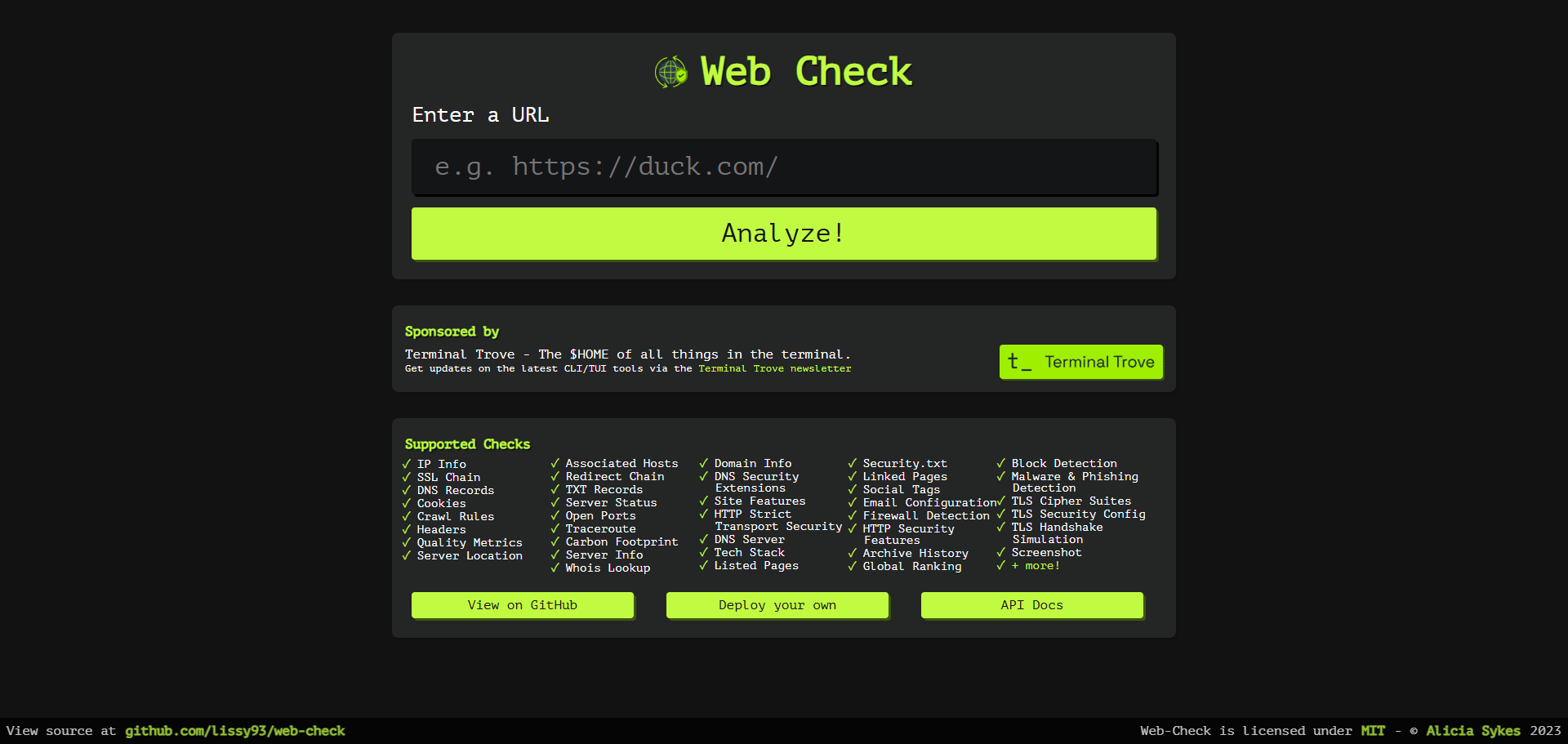Click the 'Whois Lookup' check item

click(x=608, y=568)
